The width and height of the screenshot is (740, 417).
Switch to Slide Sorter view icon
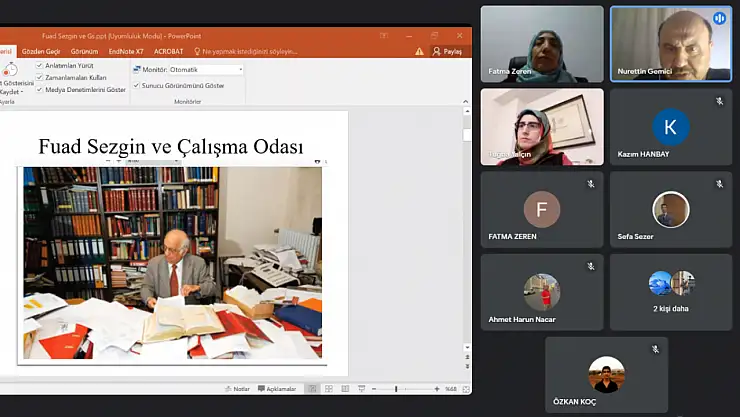click(x=328, y=389)
